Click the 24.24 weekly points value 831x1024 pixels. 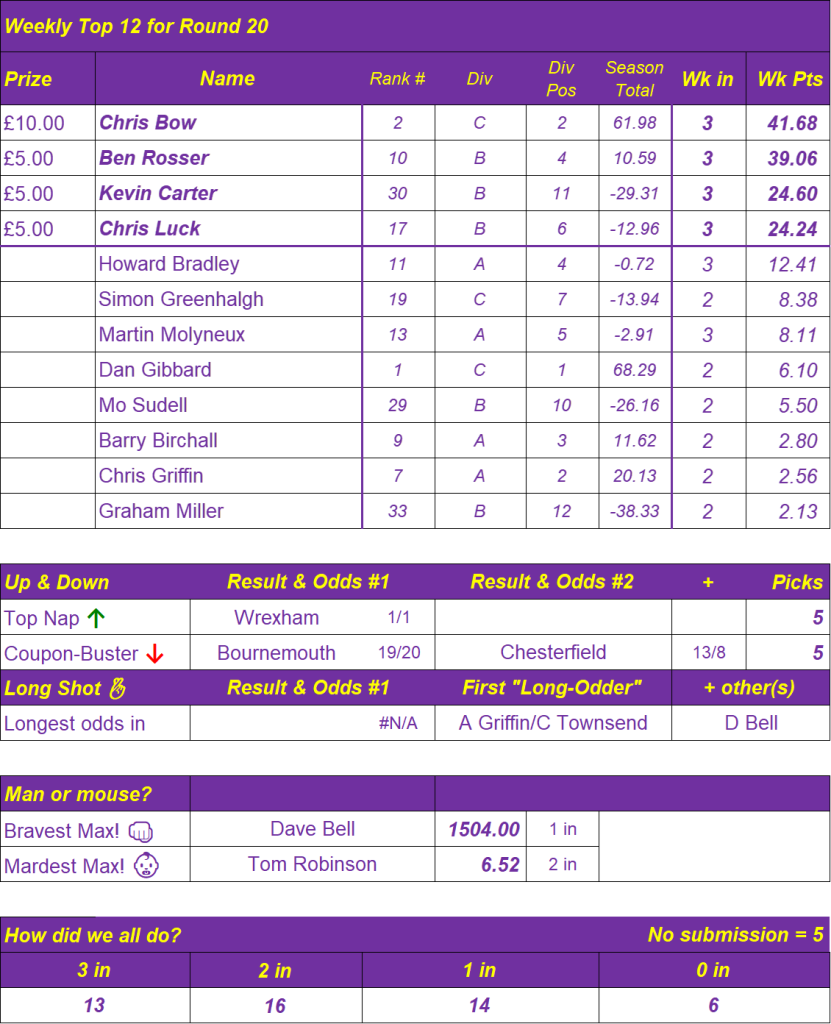(x=792, y=229)
